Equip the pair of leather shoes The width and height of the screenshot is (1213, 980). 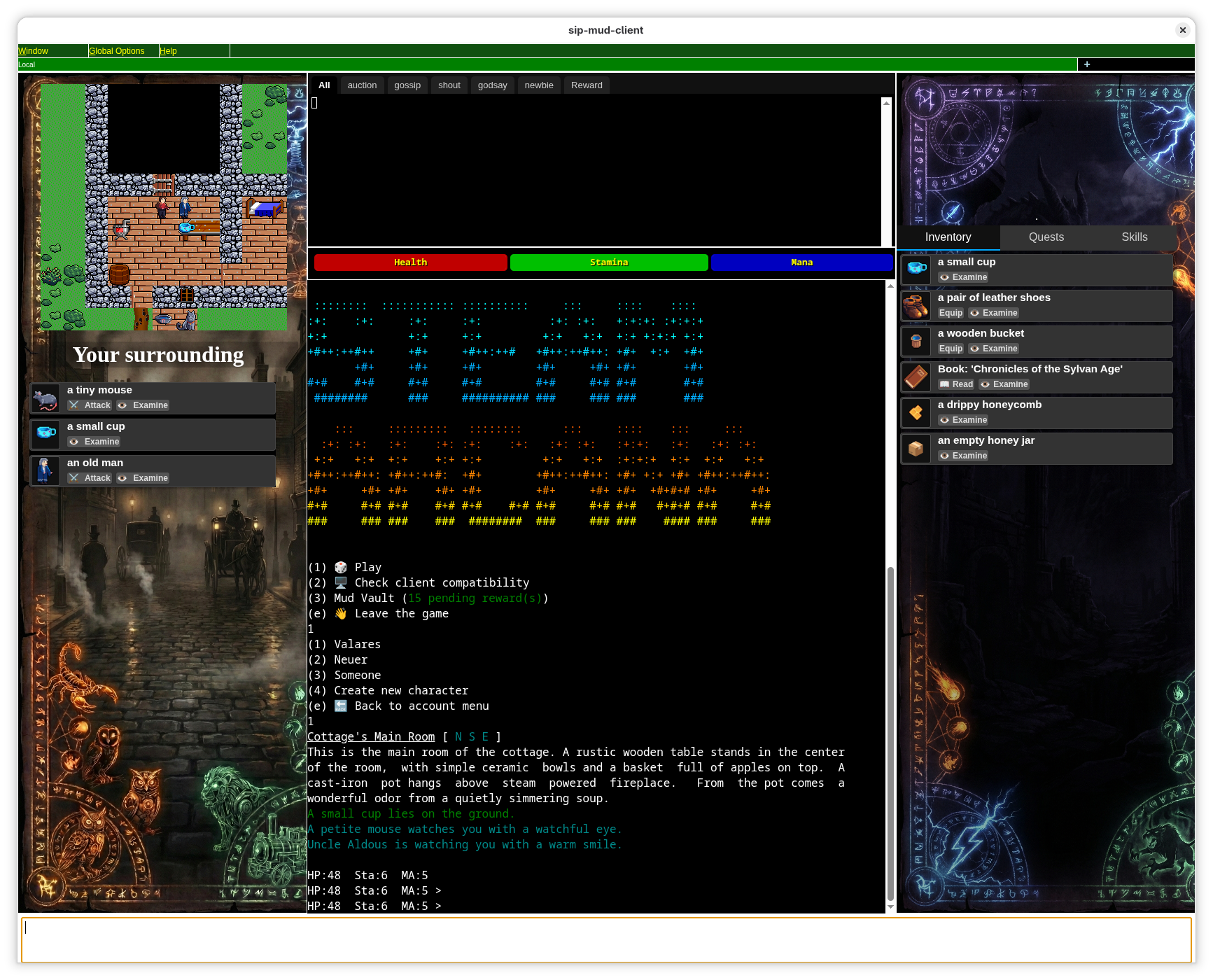951,313
